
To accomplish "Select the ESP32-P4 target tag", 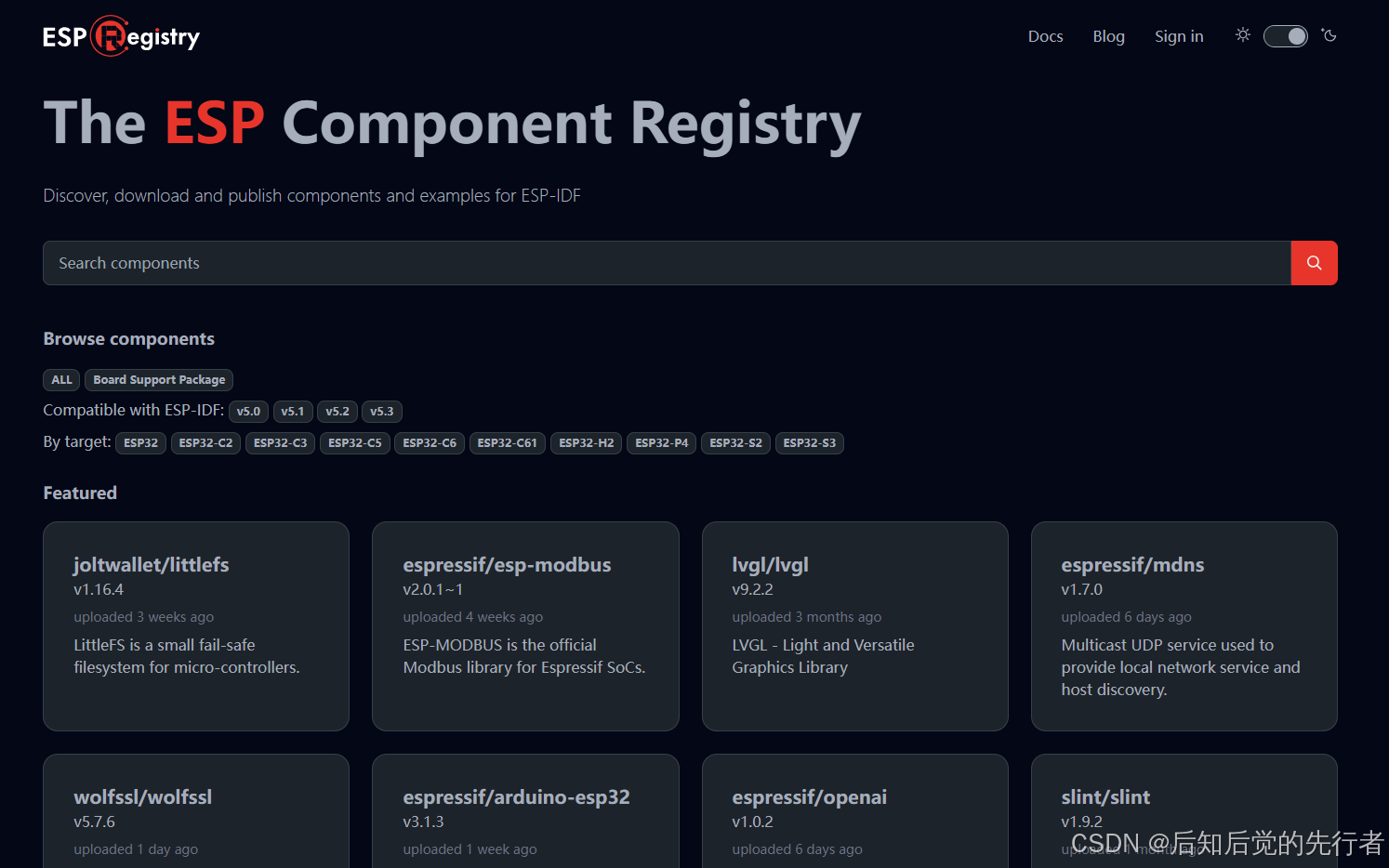I will click(662, 443).
